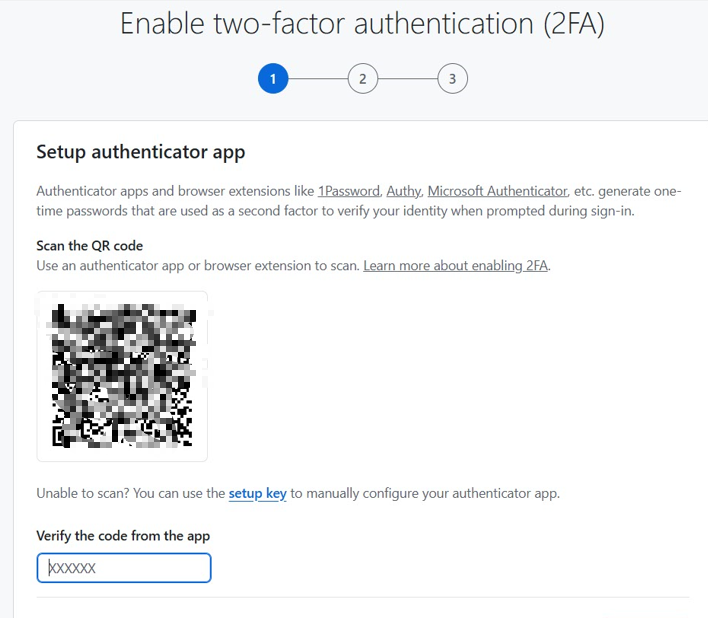Viewport: 708px width, 618px height.
Task: Select the Setup authenticator app heading
Action: 141,152
